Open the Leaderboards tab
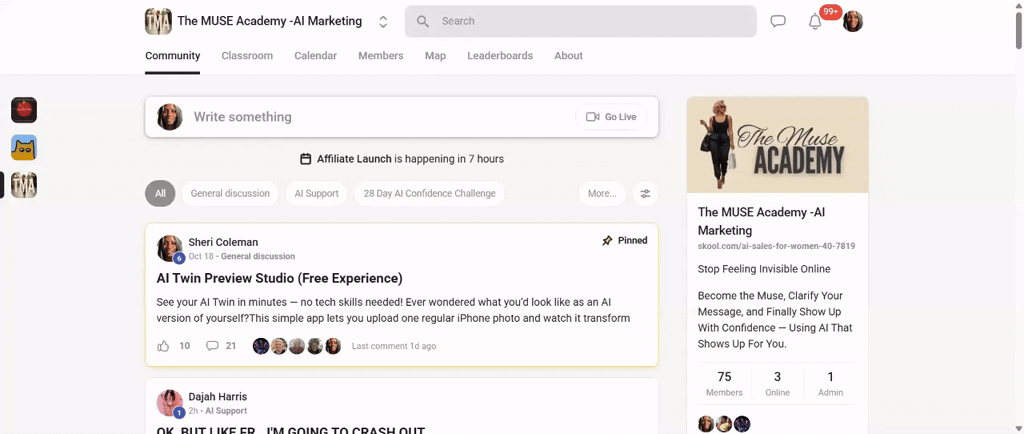1024x434 pixels. [x=500, y=56]
